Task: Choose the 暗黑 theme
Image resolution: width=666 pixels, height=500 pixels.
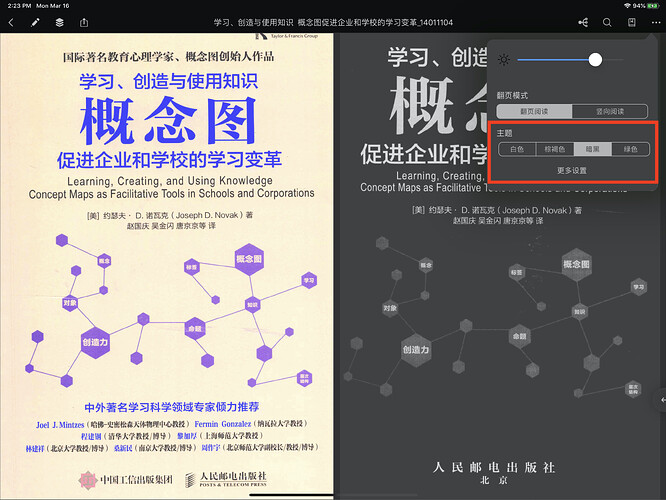Action: click(593, 149)
